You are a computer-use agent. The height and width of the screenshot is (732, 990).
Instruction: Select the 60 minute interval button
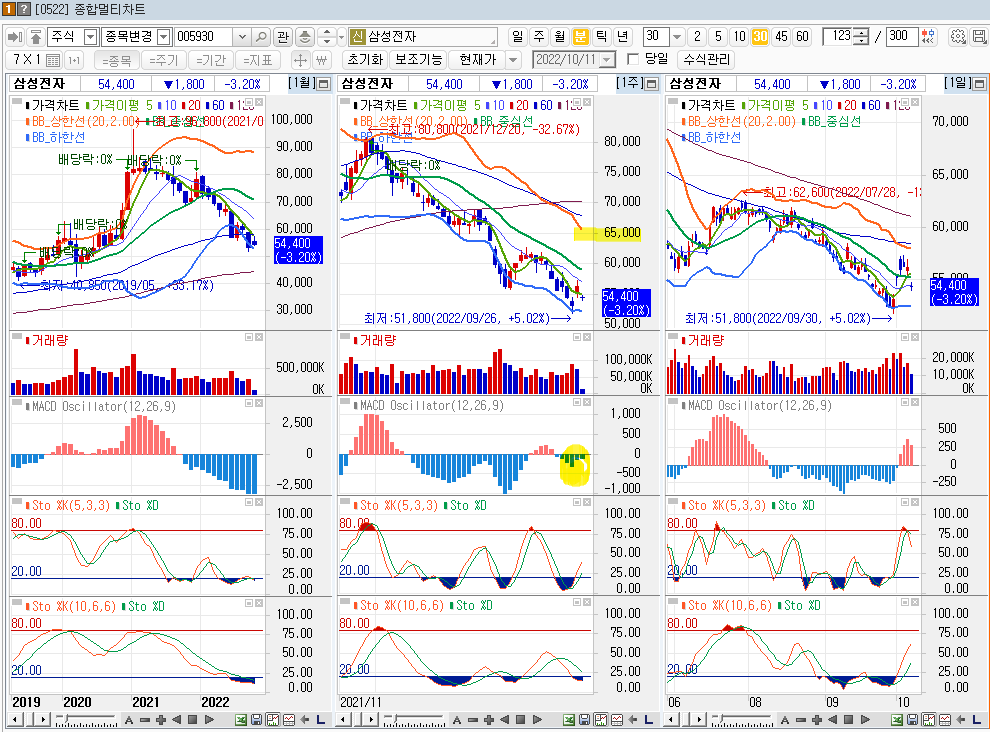802,37
